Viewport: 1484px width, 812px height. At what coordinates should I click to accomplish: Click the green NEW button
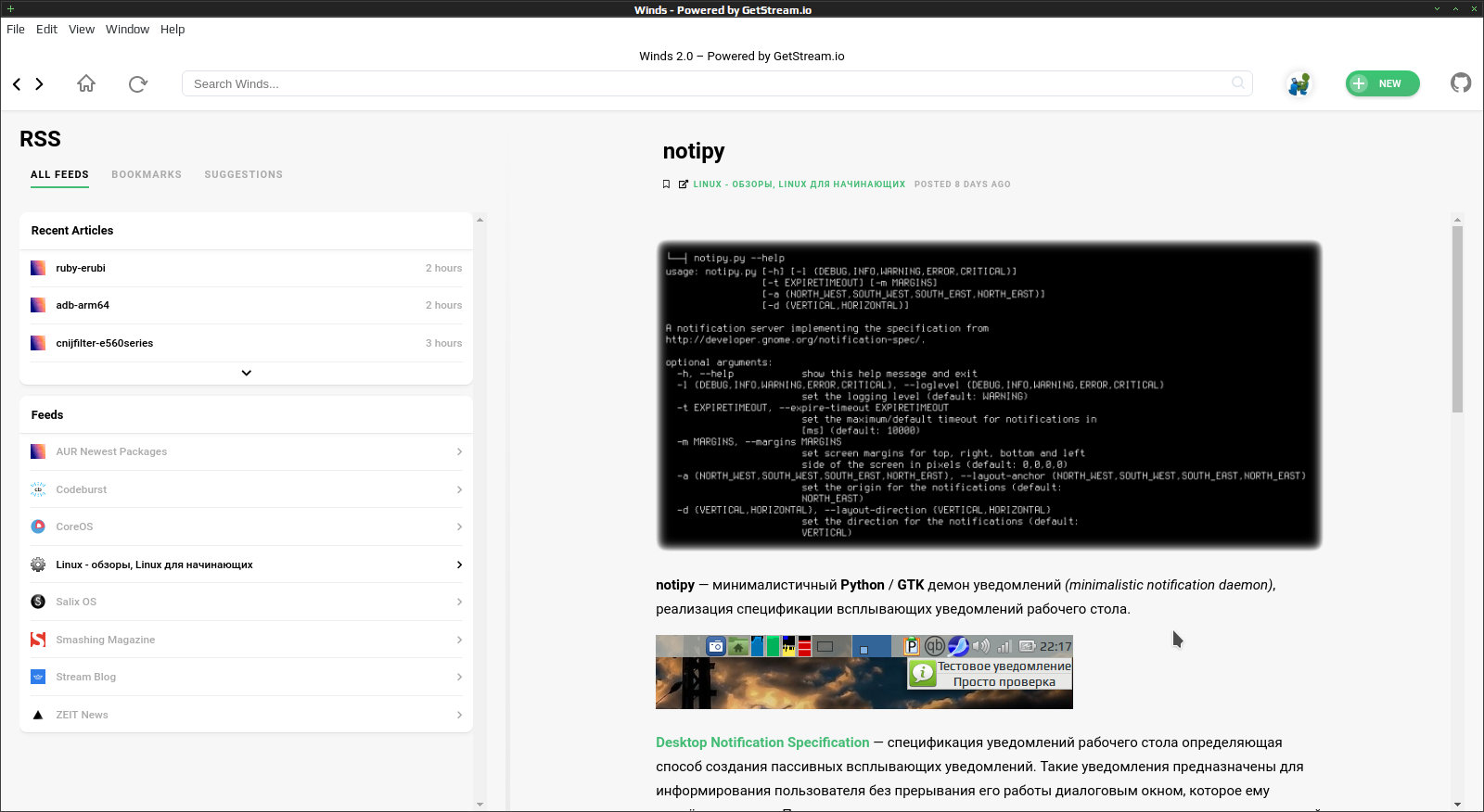1382,83
